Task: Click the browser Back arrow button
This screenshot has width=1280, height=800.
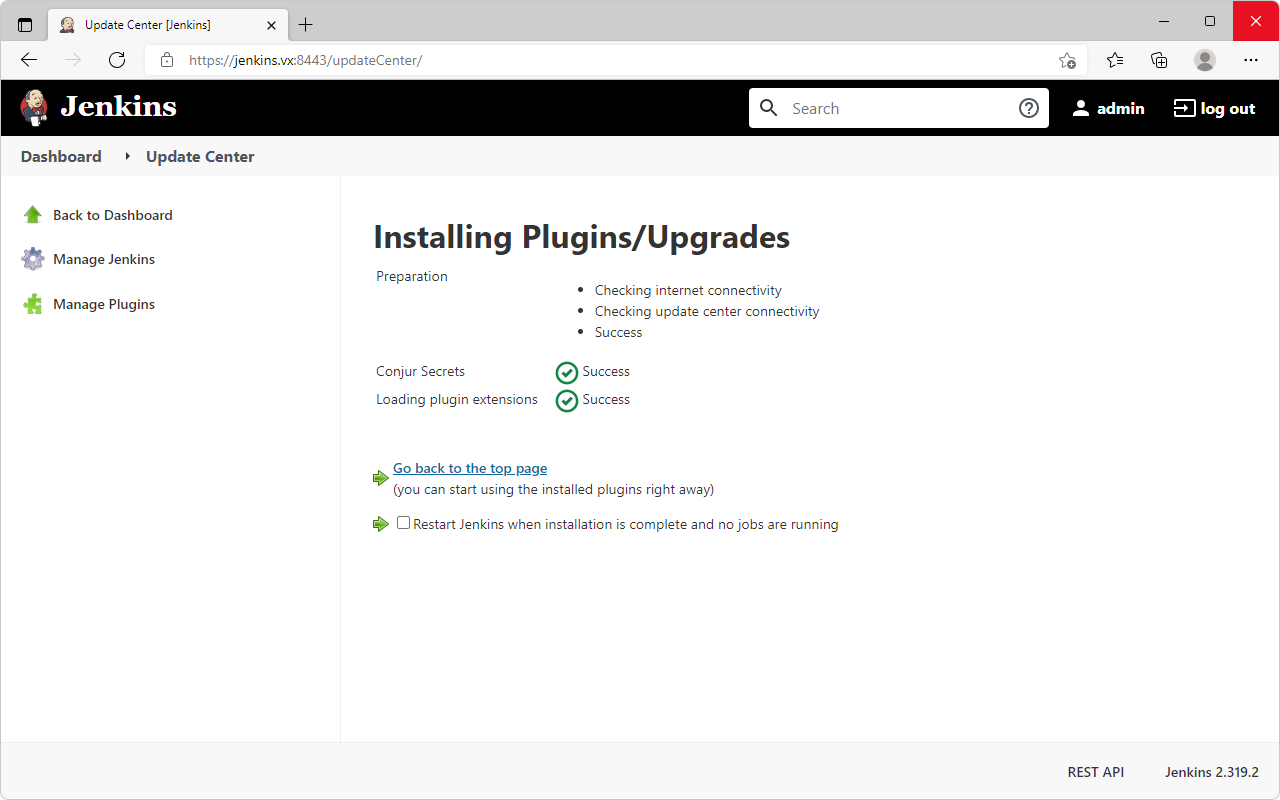Action: [29, 60]
